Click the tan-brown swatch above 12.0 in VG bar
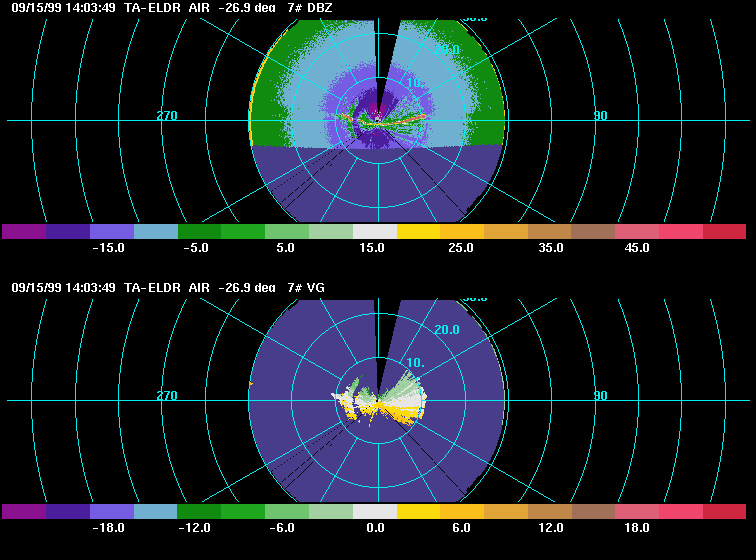Viewport: 756px width, 560px height. click(550, 511)
